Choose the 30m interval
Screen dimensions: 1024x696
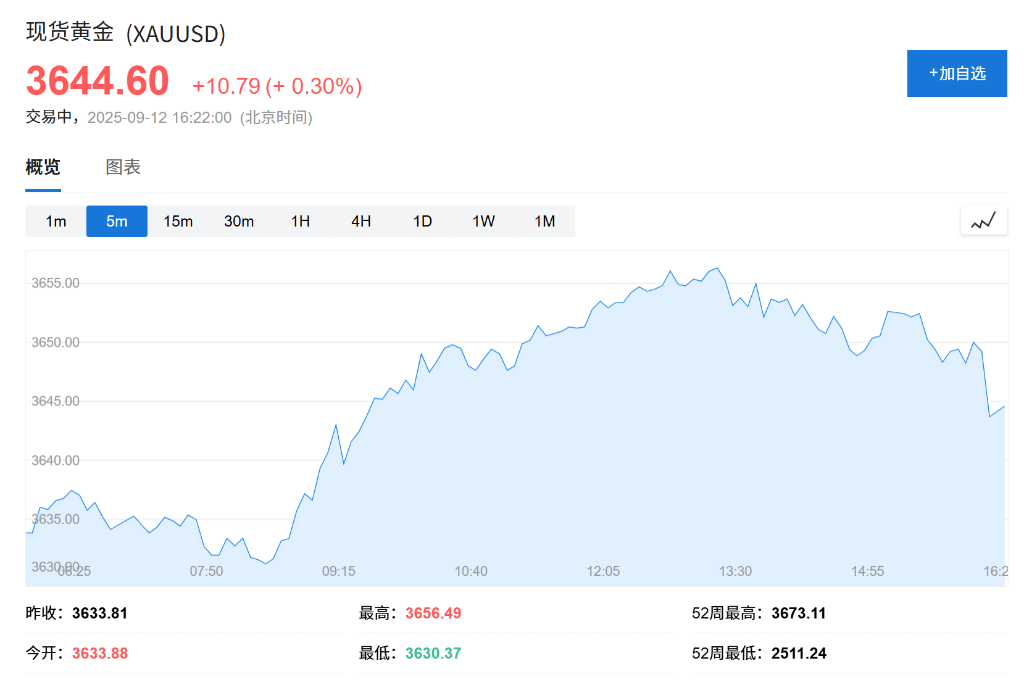tap(239, 221)
